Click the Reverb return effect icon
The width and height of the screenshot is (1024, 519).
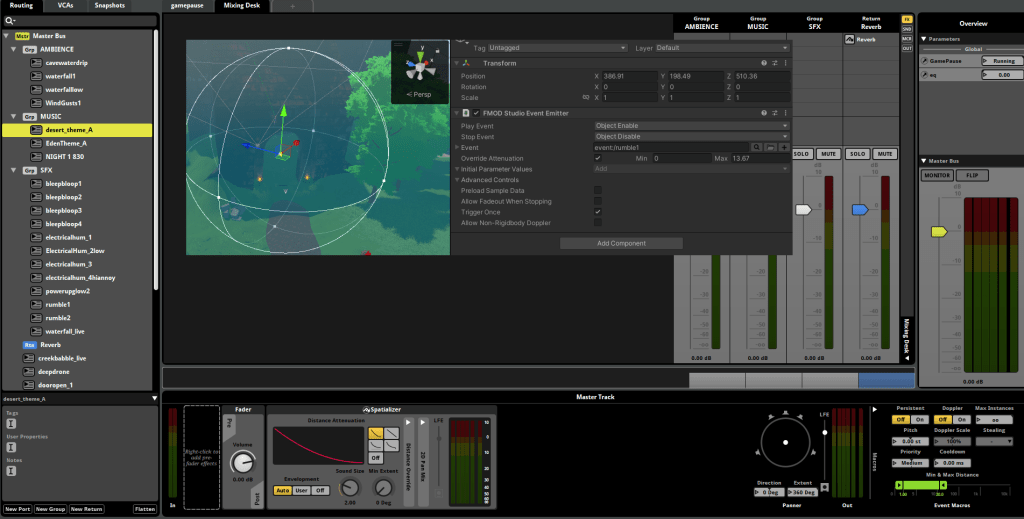click(x=849, y=40)
